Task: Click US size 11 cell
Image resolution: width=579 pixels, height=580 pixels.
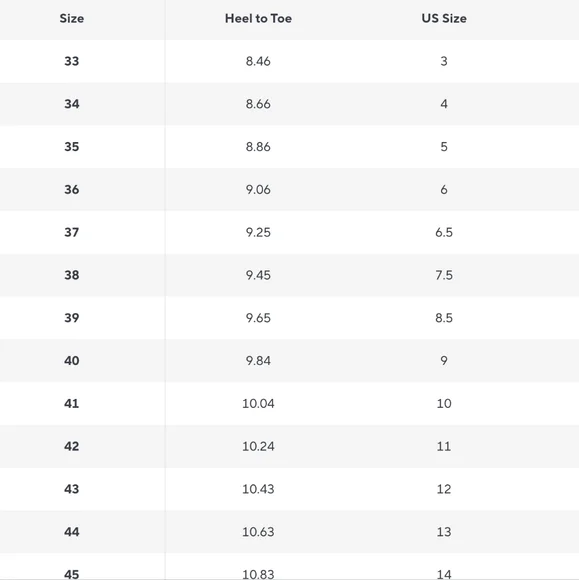Action: [444, 446]
